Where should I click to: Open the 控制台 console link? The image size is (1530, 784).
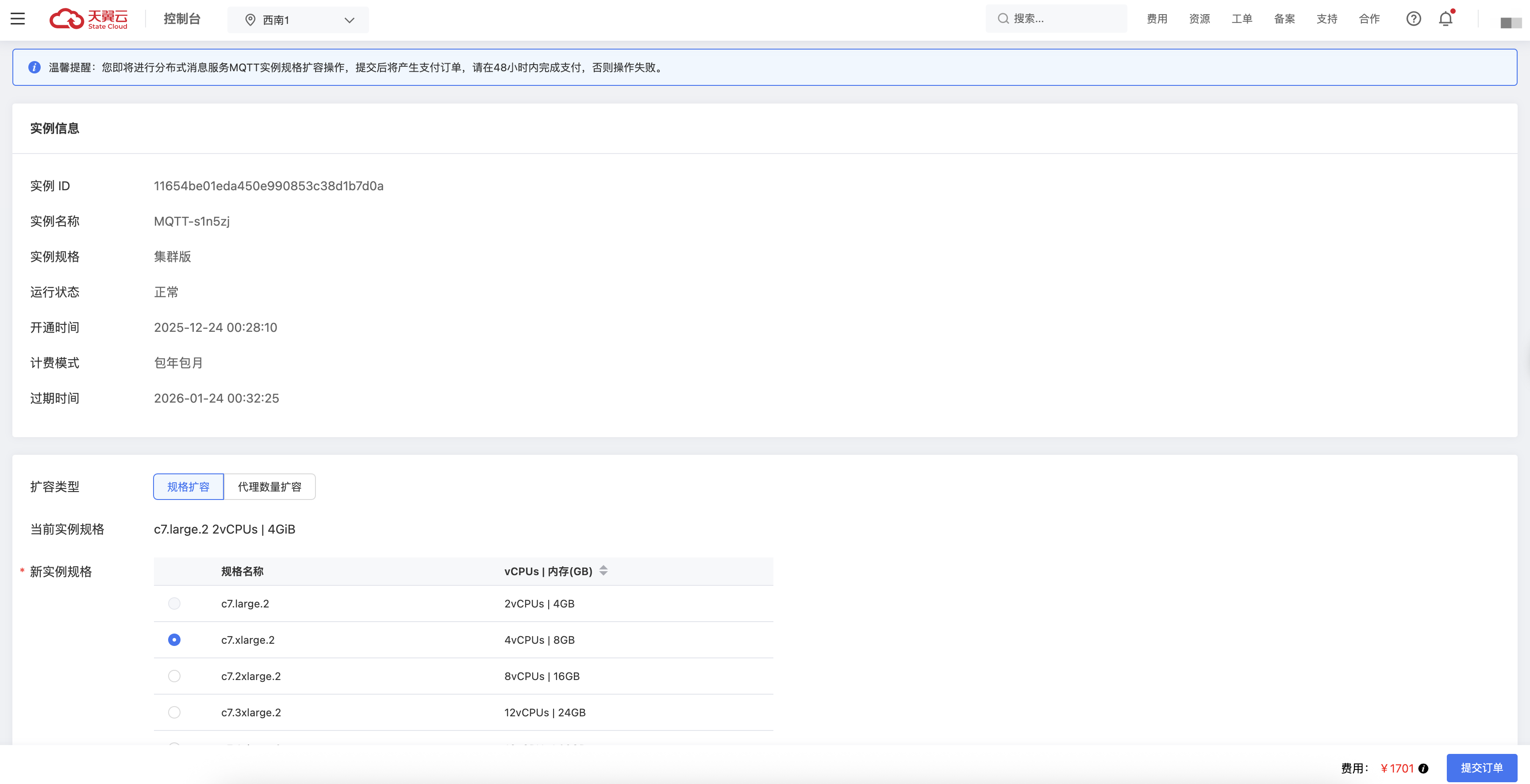[x=182, y=19]
